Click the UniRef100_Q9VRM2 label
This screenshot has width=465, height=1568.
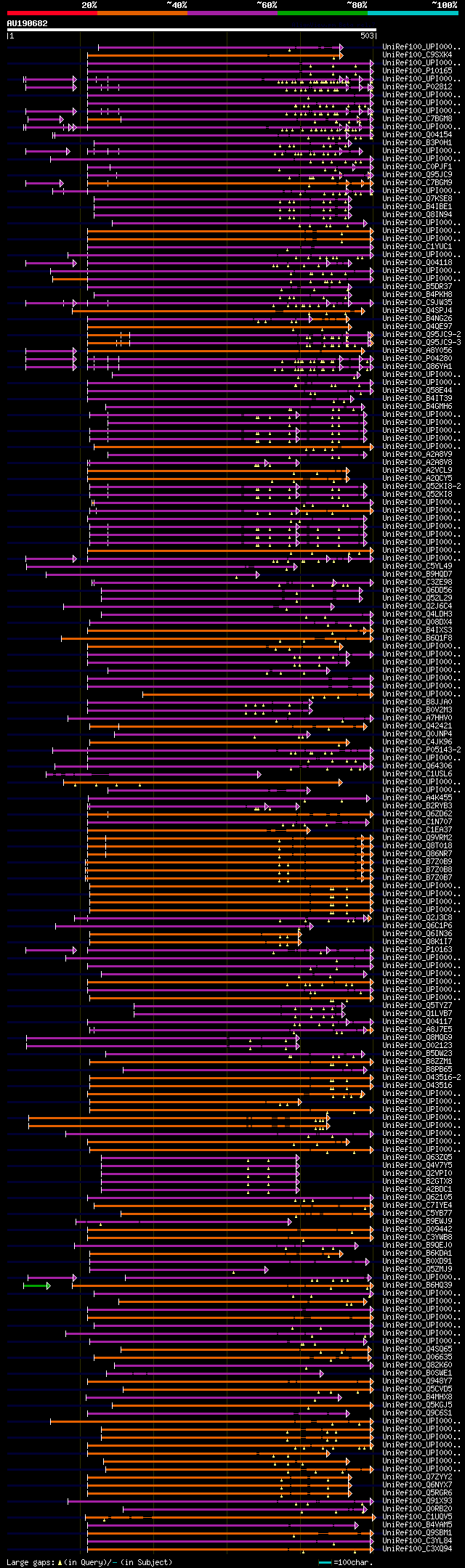coord(417,837)
